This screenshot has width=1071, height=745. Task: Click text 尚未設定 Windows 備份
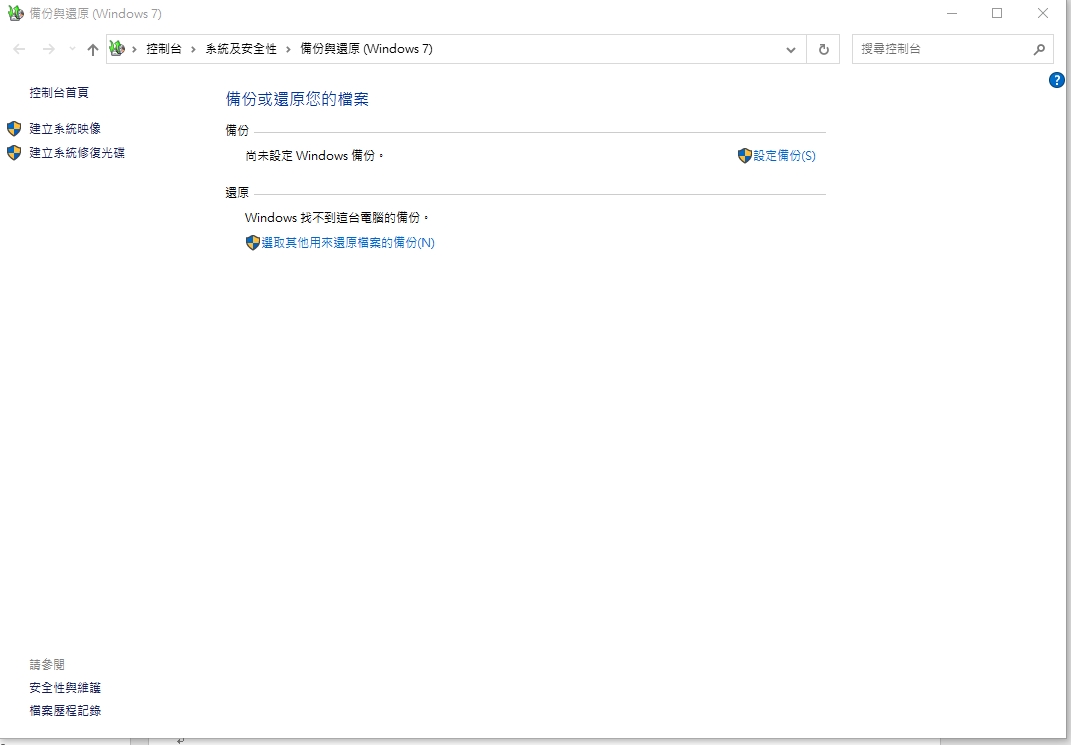pos(314,156)
